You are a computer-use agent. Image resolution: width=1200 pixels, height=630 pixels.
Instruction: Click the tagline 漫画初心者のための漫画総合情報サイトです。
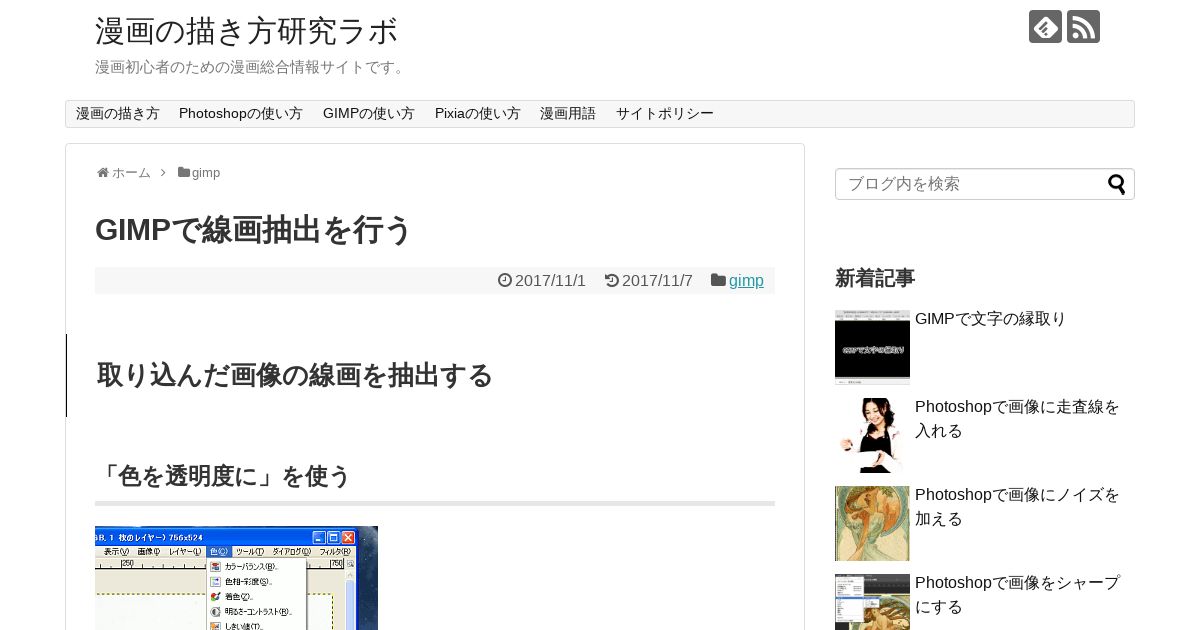252,67
